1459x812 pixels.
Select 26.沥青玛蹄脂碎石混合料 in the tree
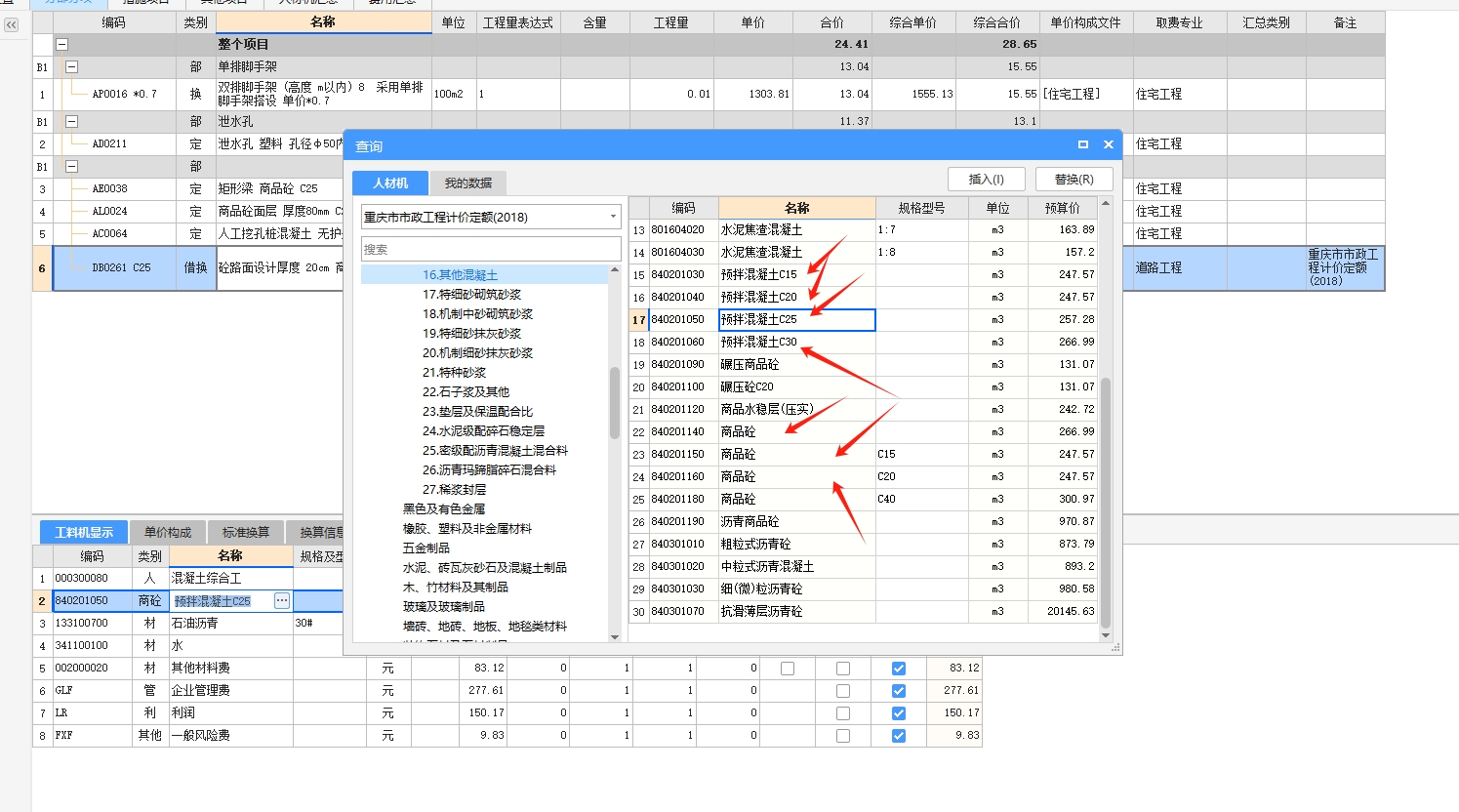click(x=489, y=470)
